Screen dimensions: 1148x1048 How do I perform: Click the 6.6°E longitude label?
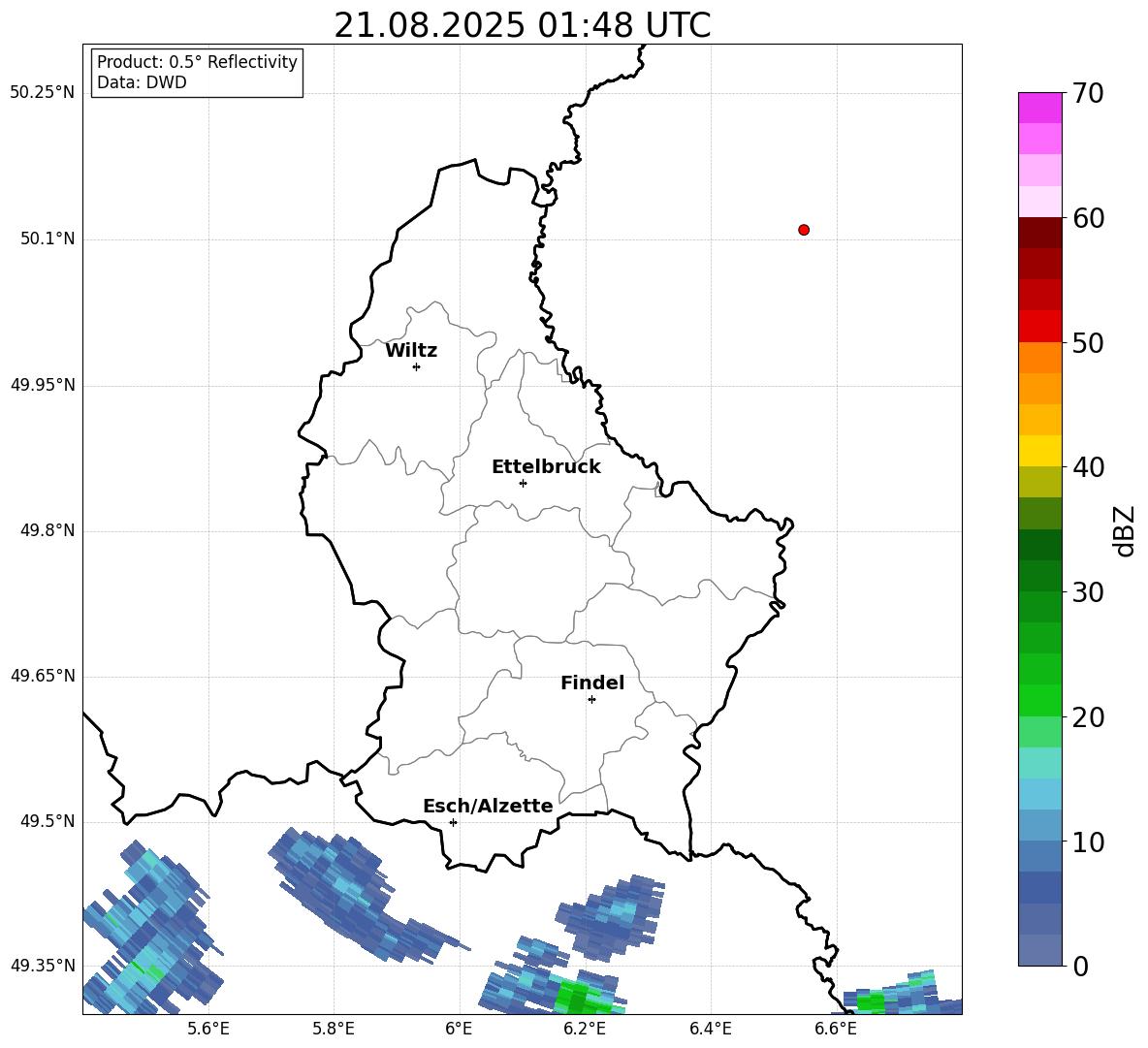836,1029
